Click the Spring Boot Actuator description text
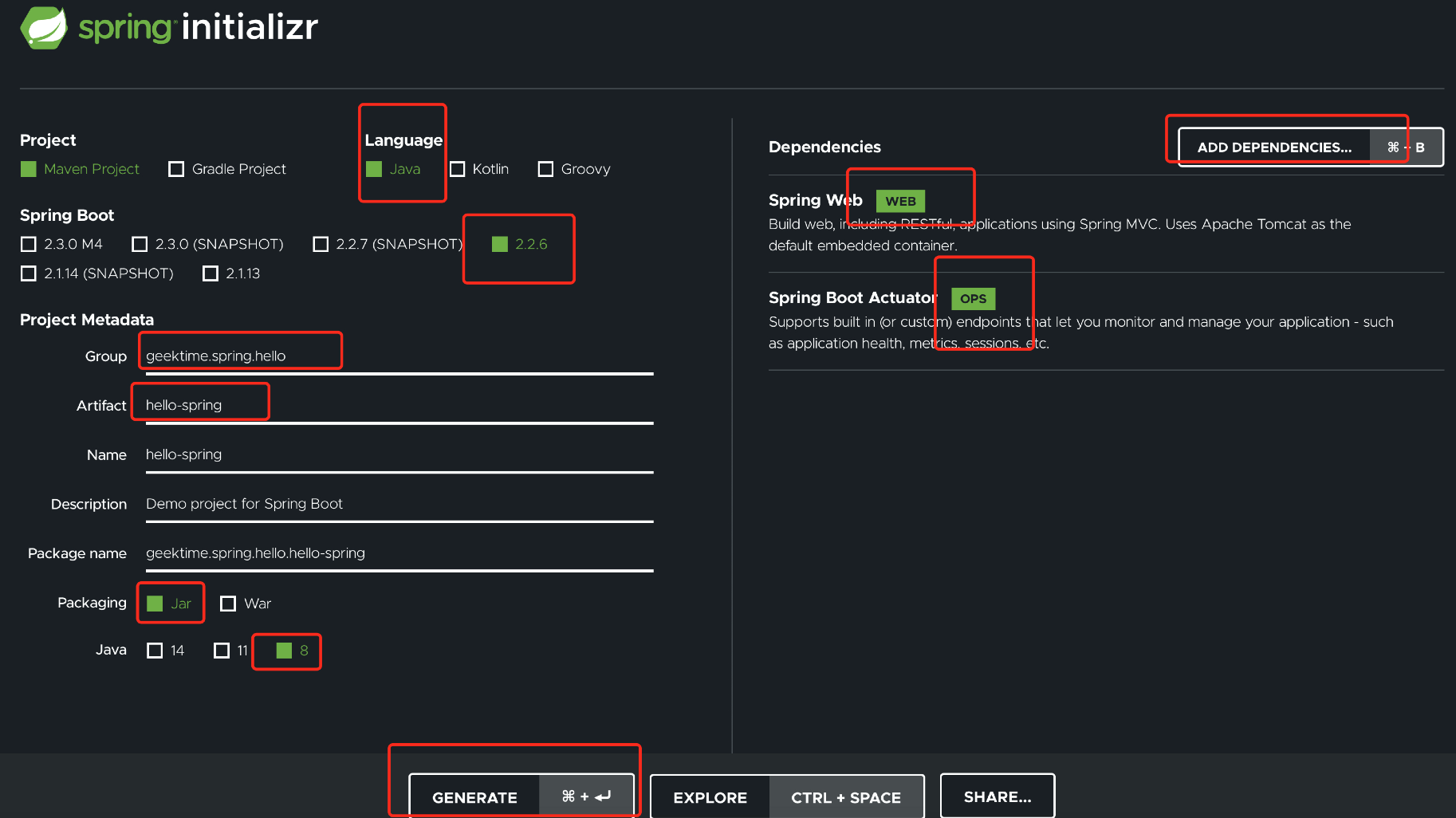The width and height of the screenshot is (1456, 818). tap(1081, 332)
